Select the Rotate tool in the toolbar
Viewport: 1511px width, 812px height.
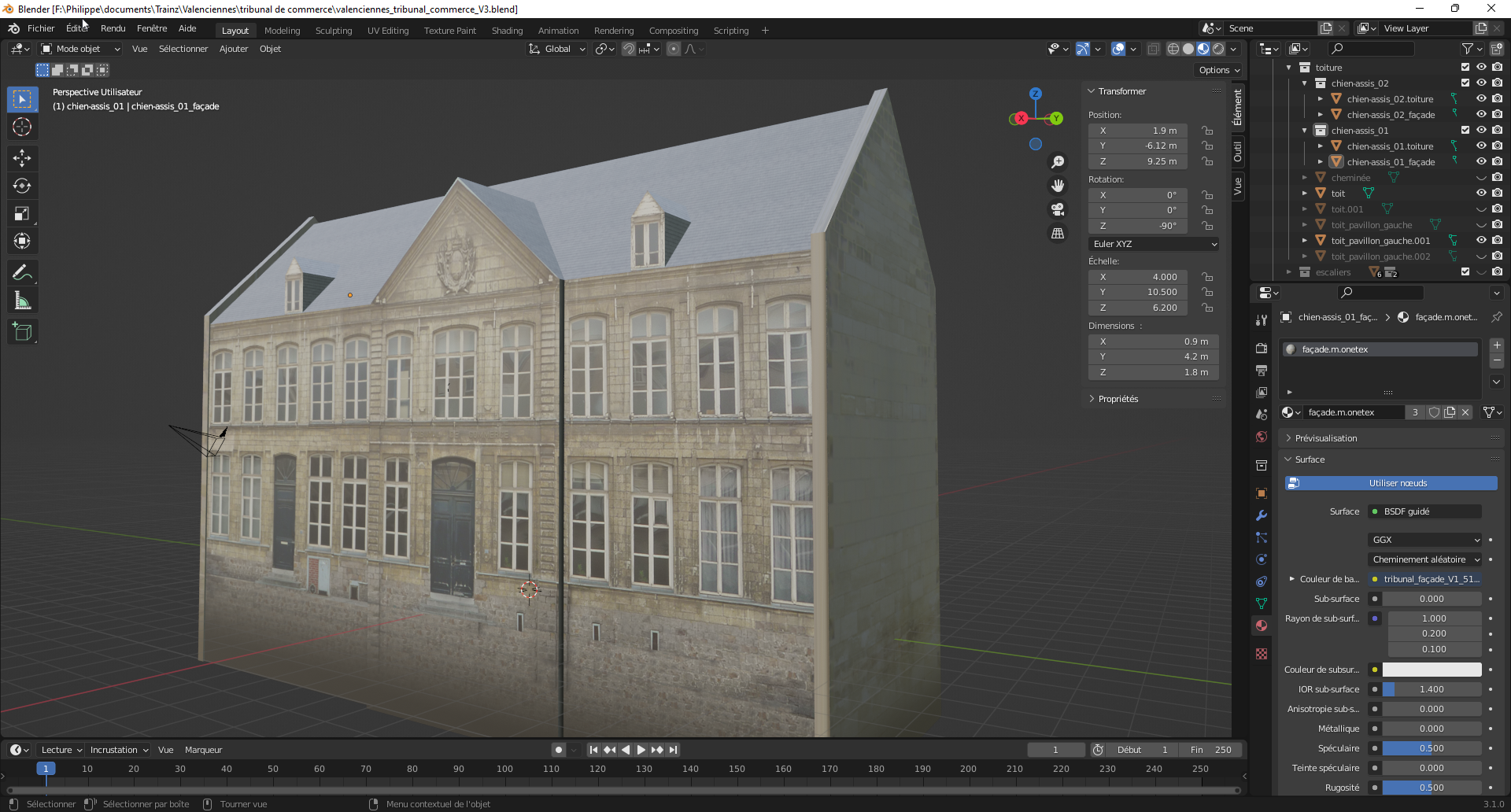pos(22,186)
